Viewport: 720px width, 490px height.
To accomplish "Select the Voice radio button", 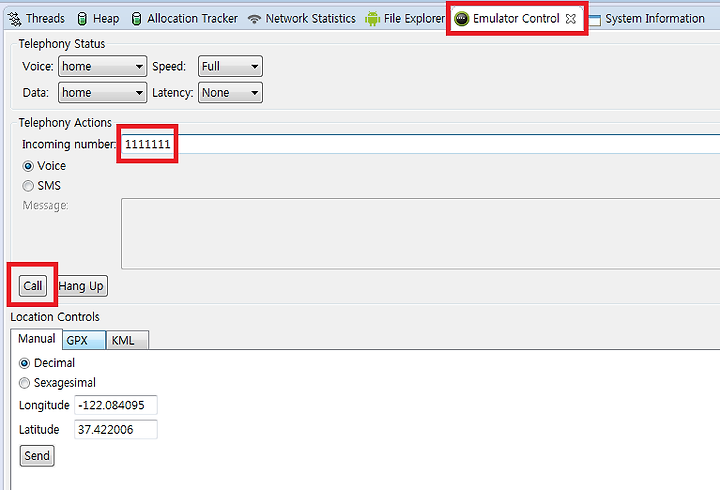I will 28,166.
